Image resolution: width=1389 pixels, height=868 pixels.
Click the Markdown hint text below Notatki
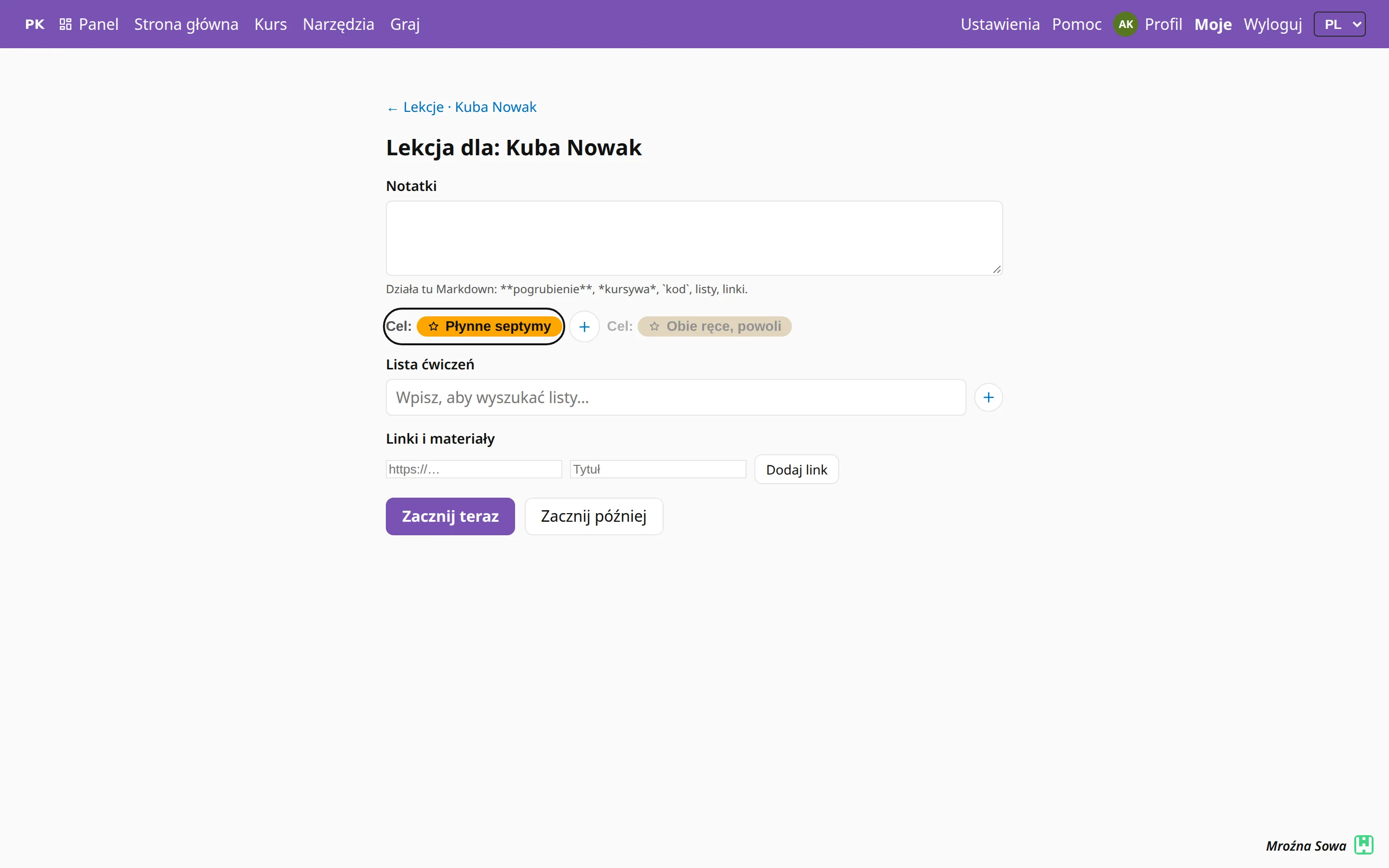coord(567,289)
